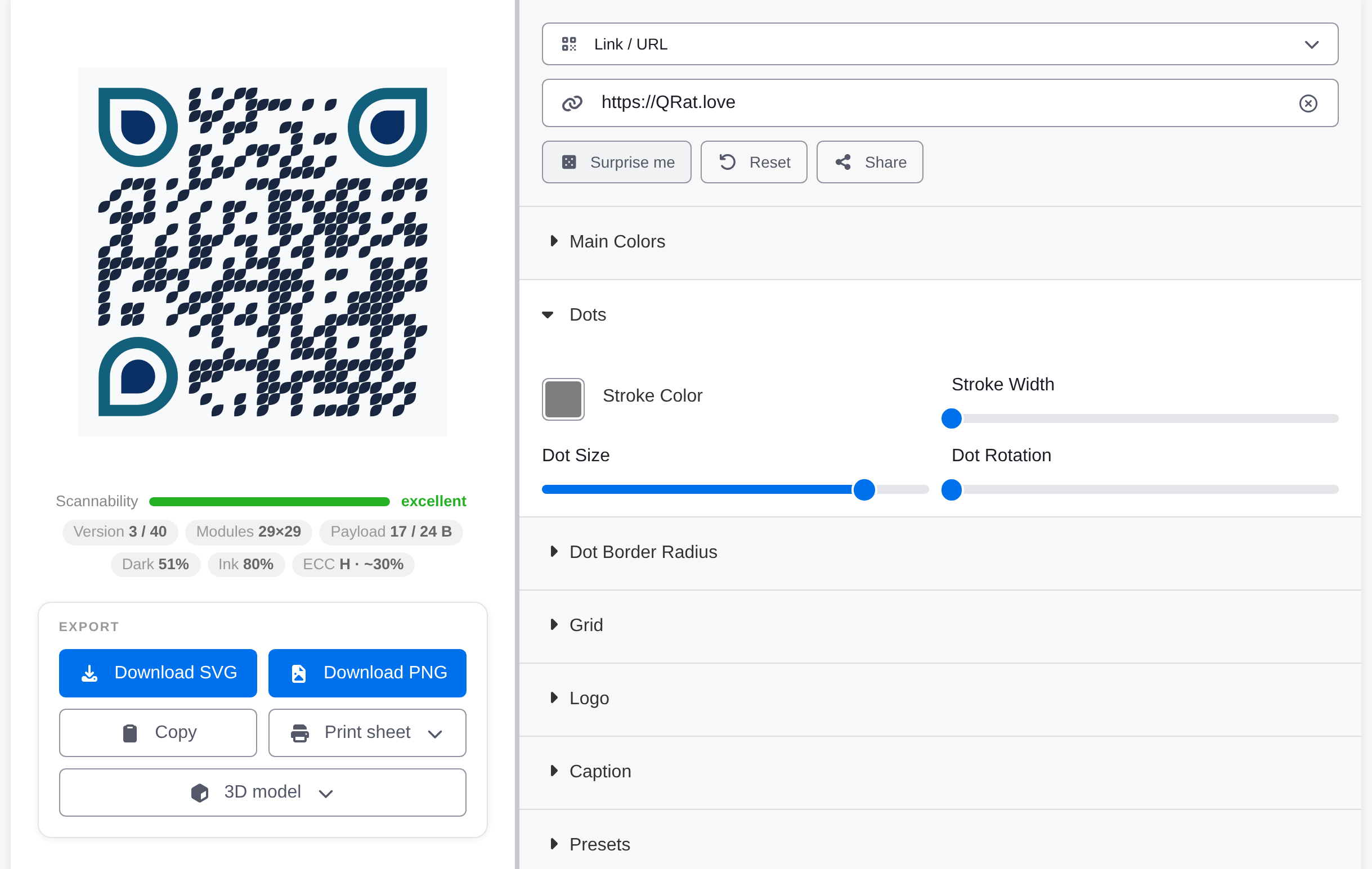Click the QR code preview image
The width and height of the screenshot is (1372, 869).
(x=263, y=252)
